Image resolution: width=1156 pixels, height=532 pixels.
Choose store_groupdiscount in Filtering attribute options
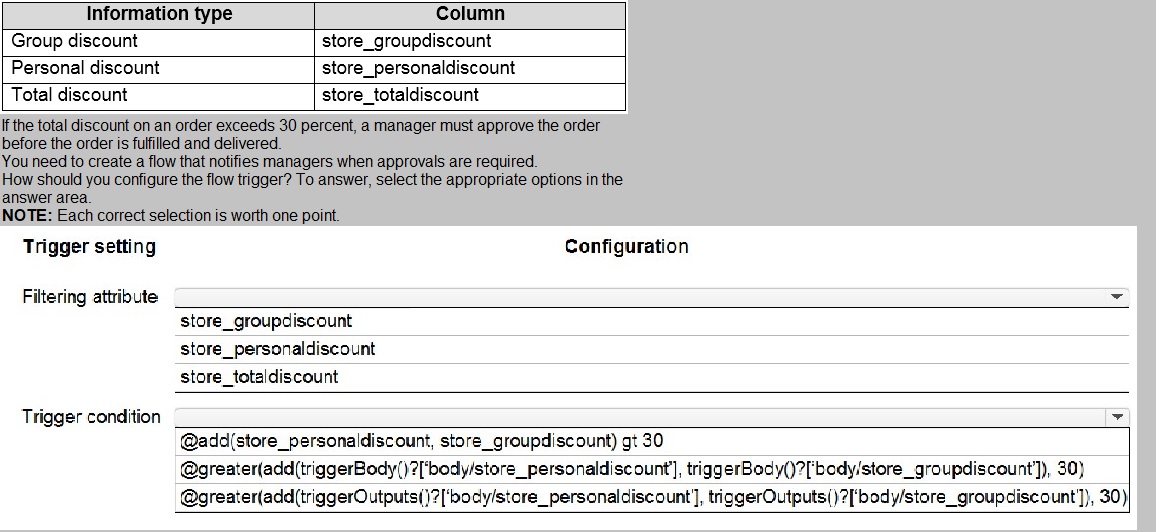(x=266, y=321)
